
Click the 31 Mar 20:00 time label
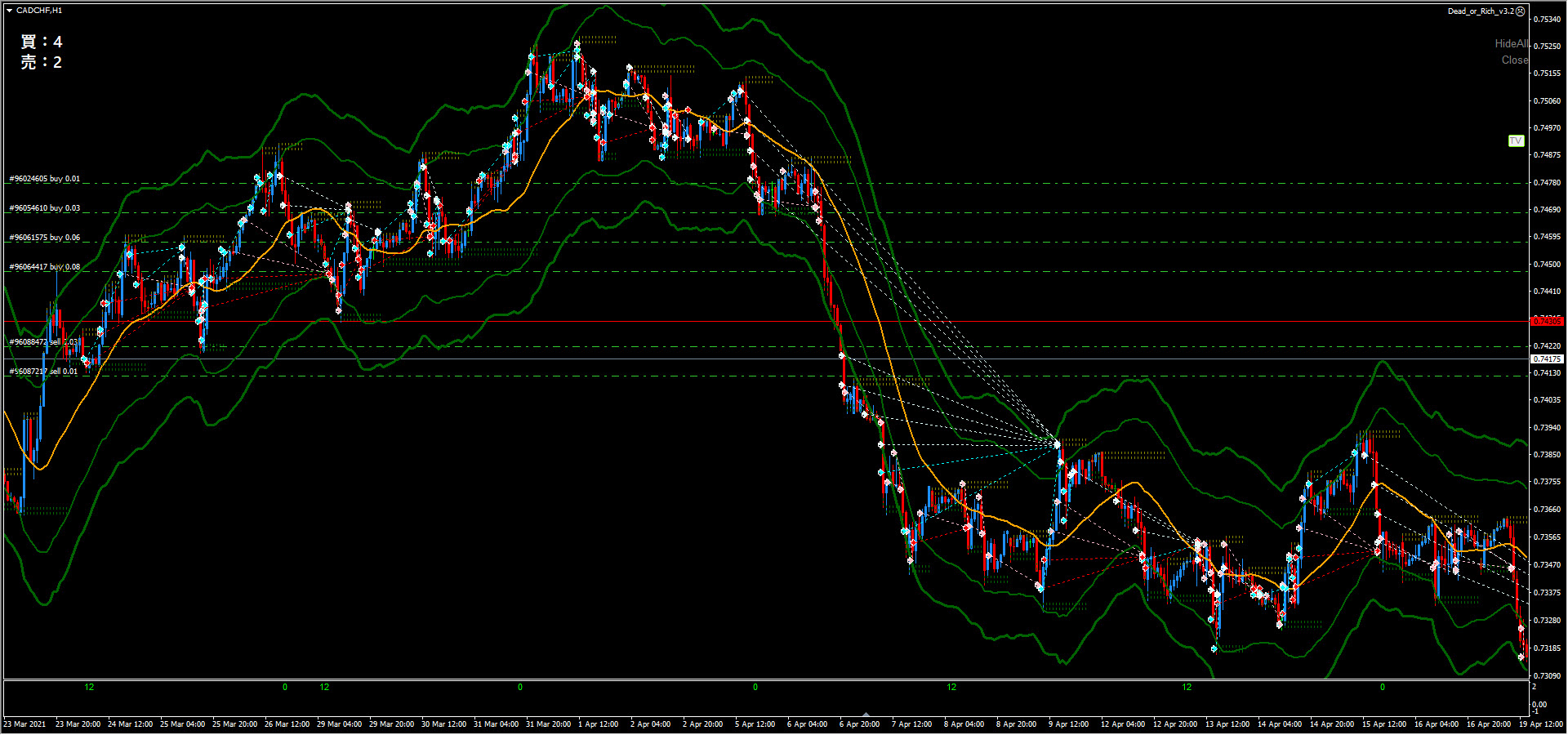pos(548,724)
